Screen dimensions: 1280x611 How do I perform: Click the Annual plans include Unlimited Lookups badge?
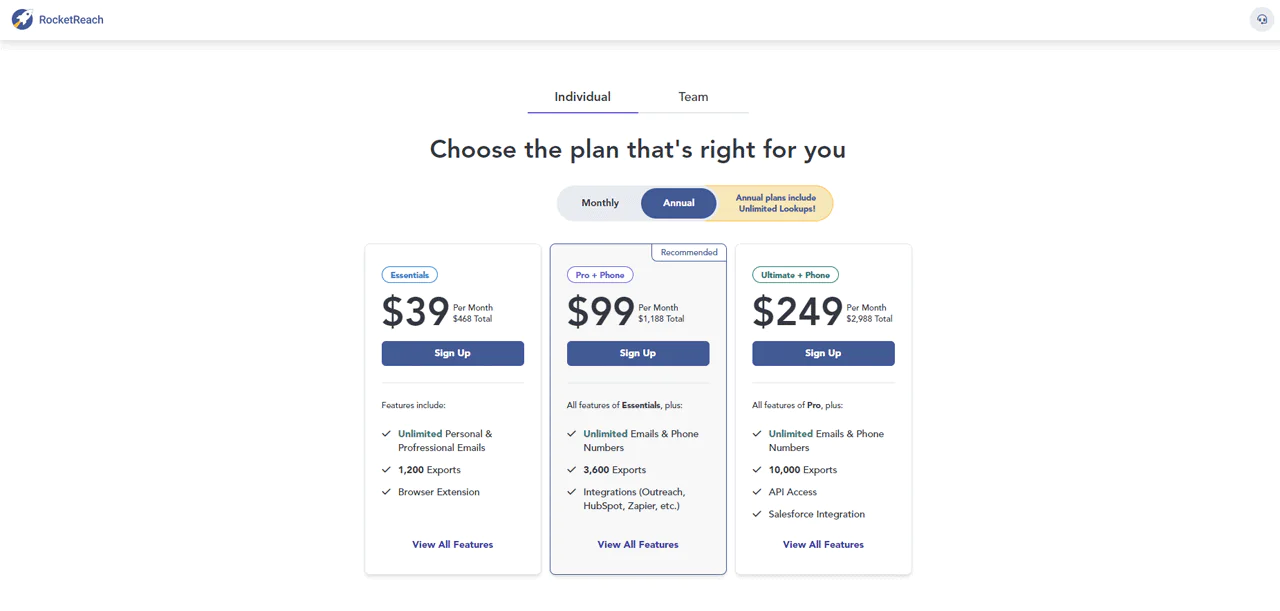775,202
